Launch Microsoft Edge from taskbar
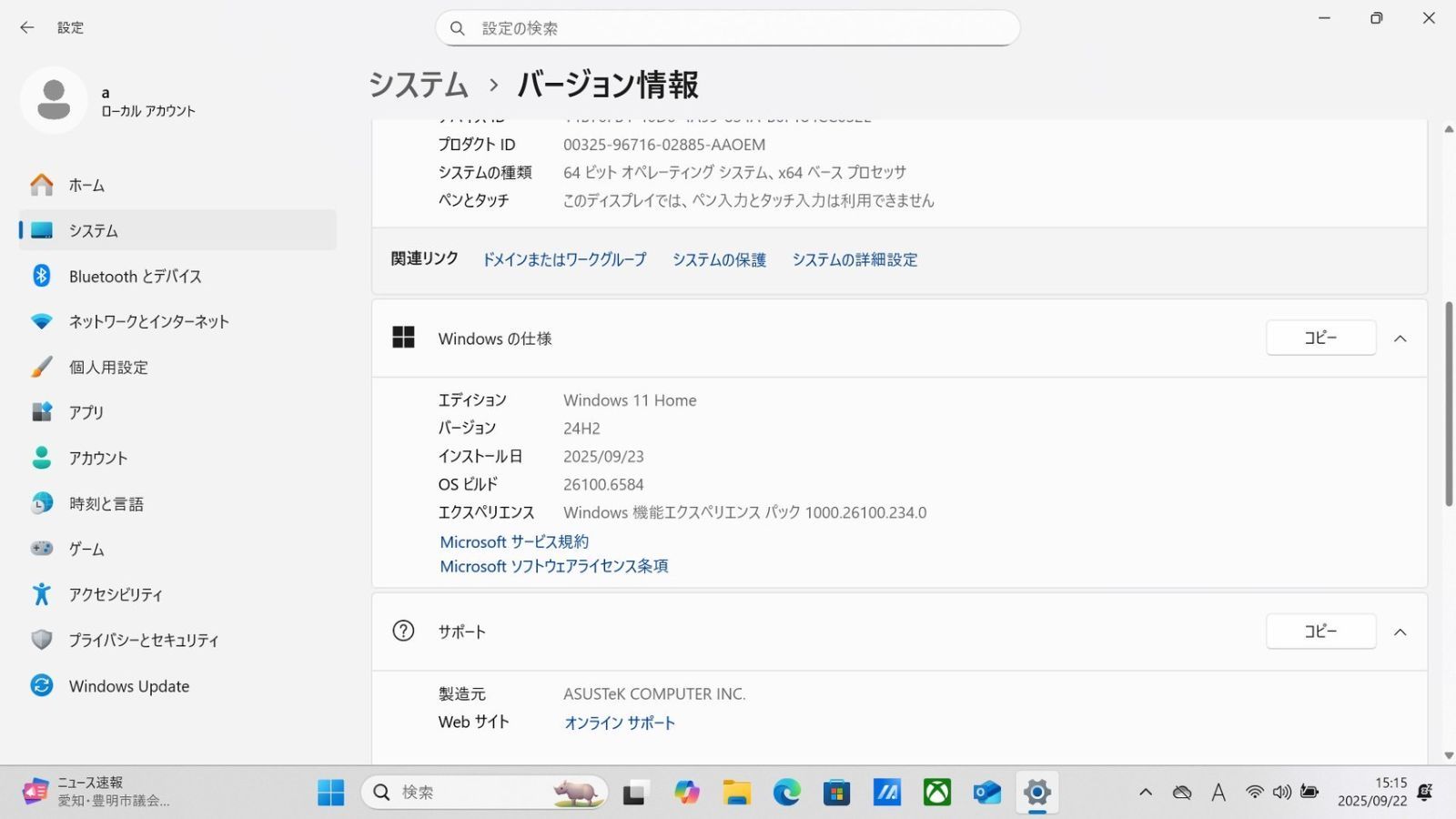This screenshot has width=1456, height=819. (x=786, y=793)
